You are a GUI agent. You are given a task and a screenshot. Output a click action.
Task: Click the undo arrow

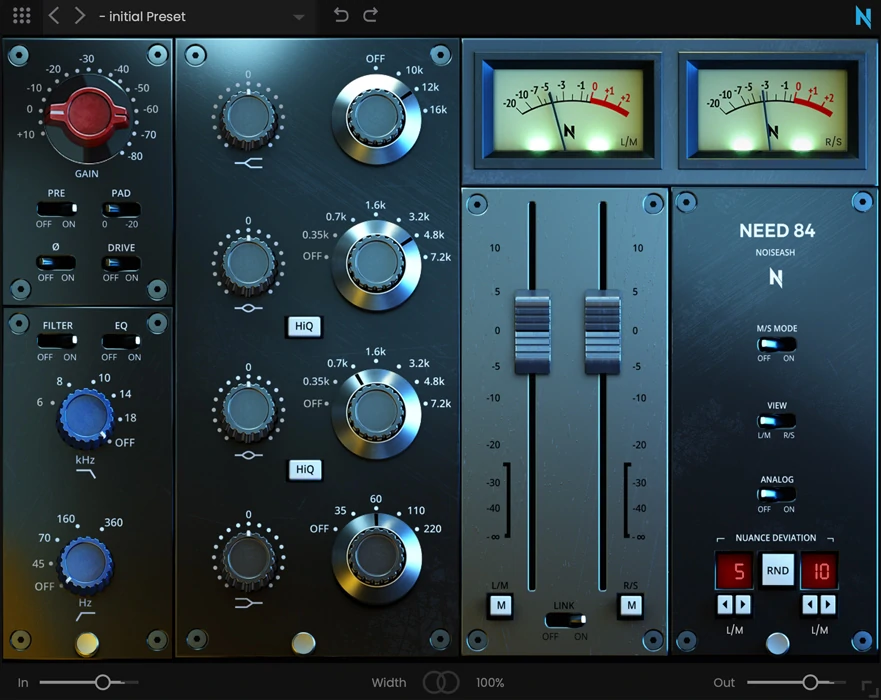point(340,16)
